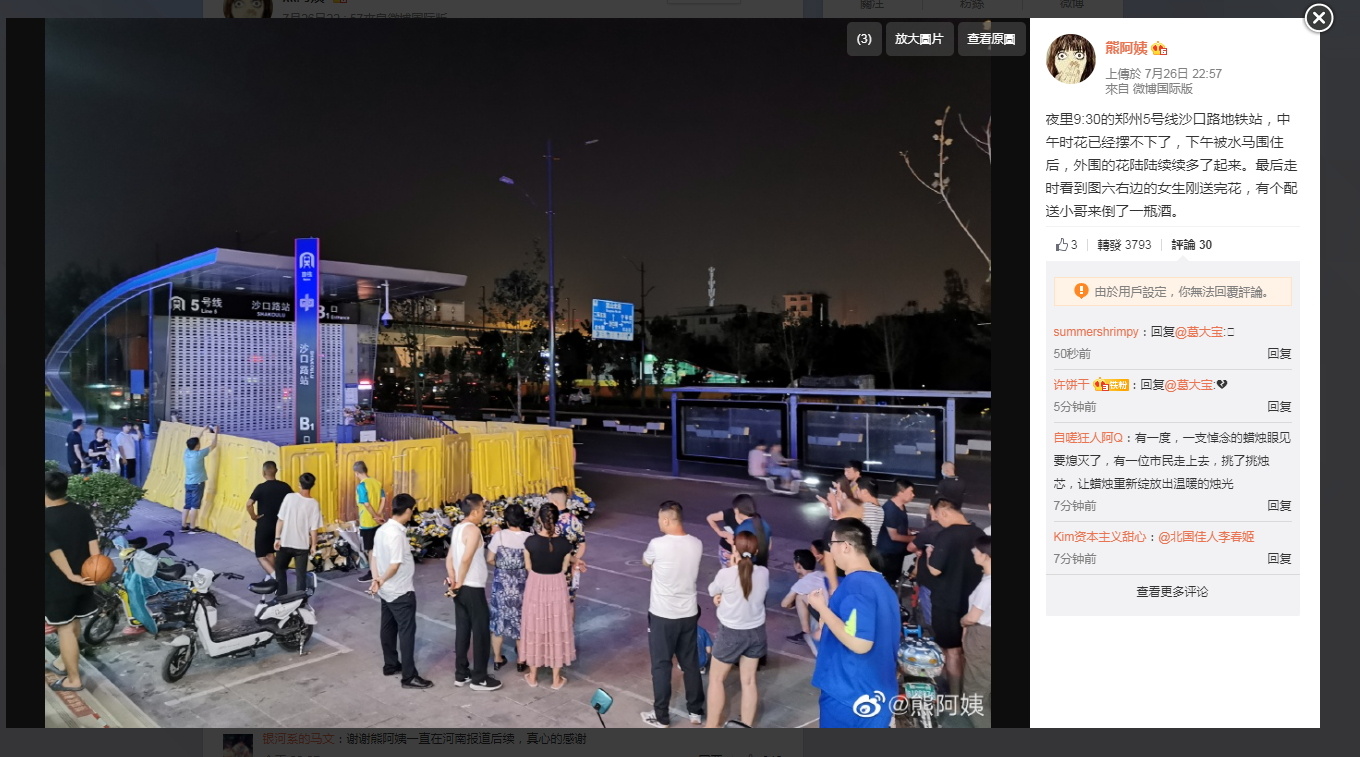Viewport: 1360px width, 757px height.
Task: Open 许饼干's profile link
Action: point(1072,385)
